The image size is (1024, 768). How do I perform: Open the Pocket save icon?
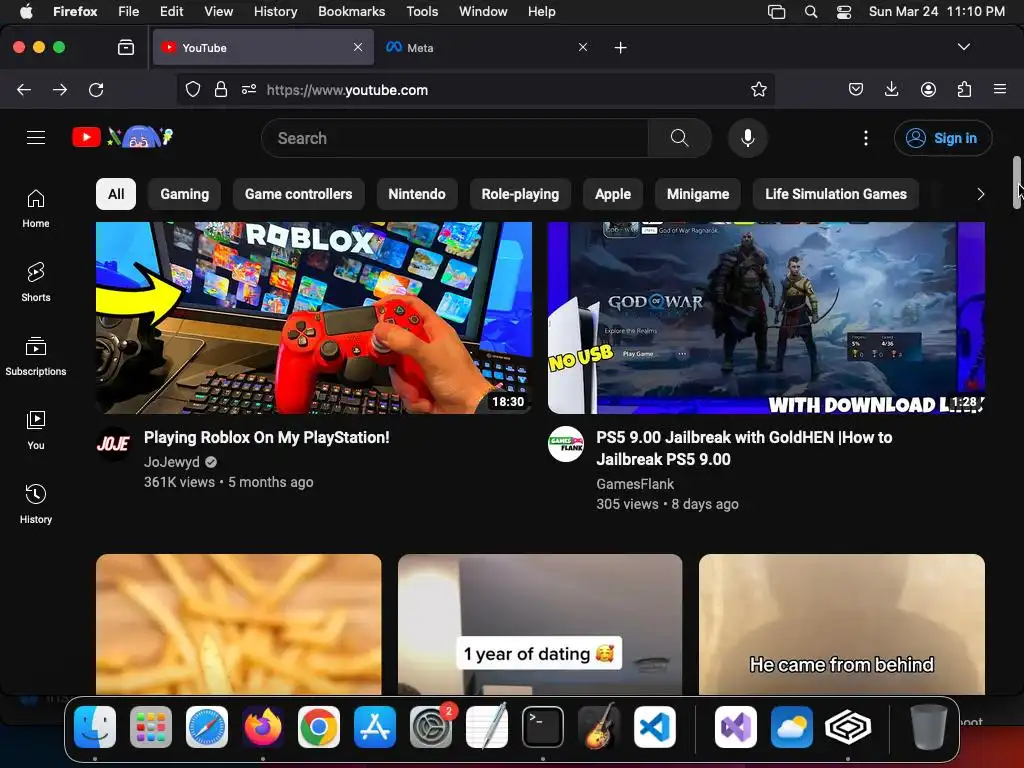856,89
